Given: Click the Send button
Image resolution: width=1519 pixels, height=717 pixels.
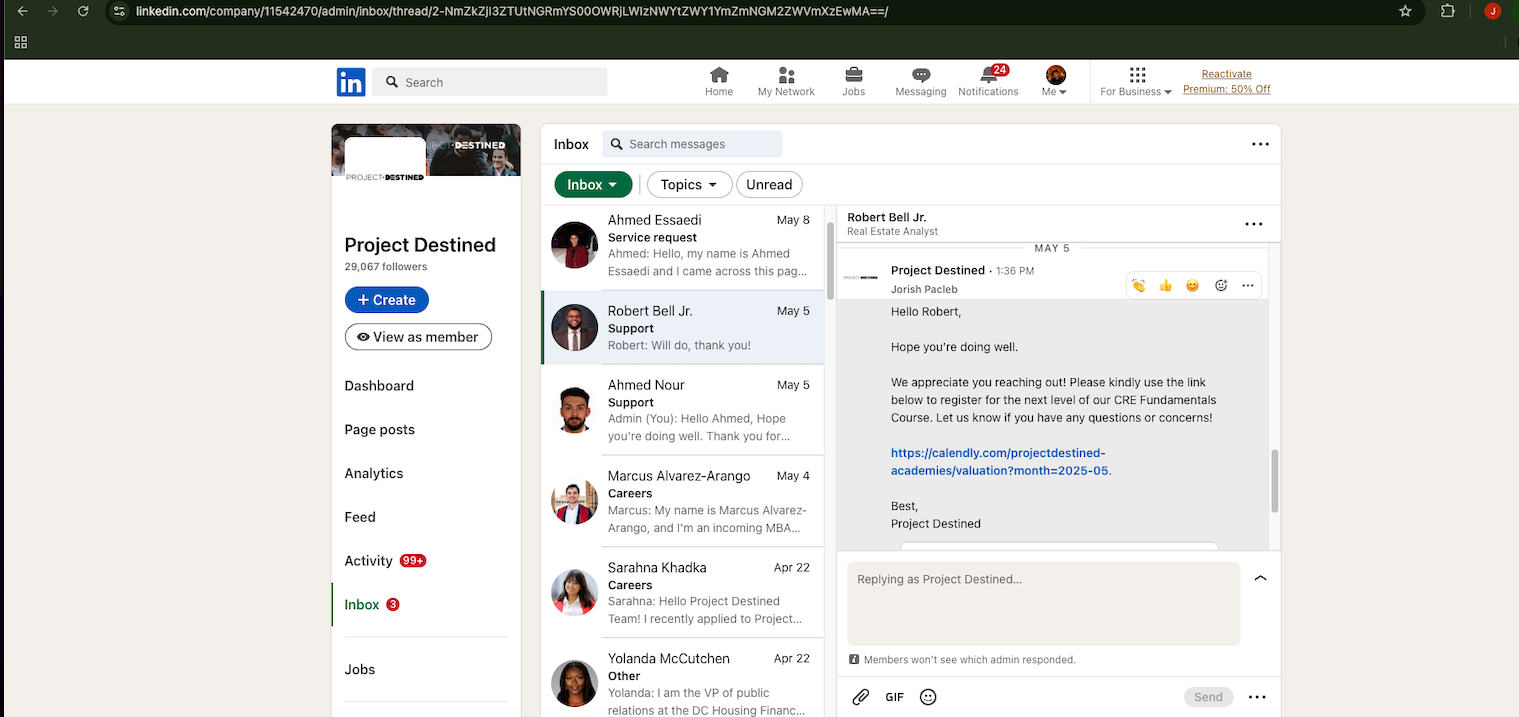Looking at the screenshot, I should coord(1208,697).
